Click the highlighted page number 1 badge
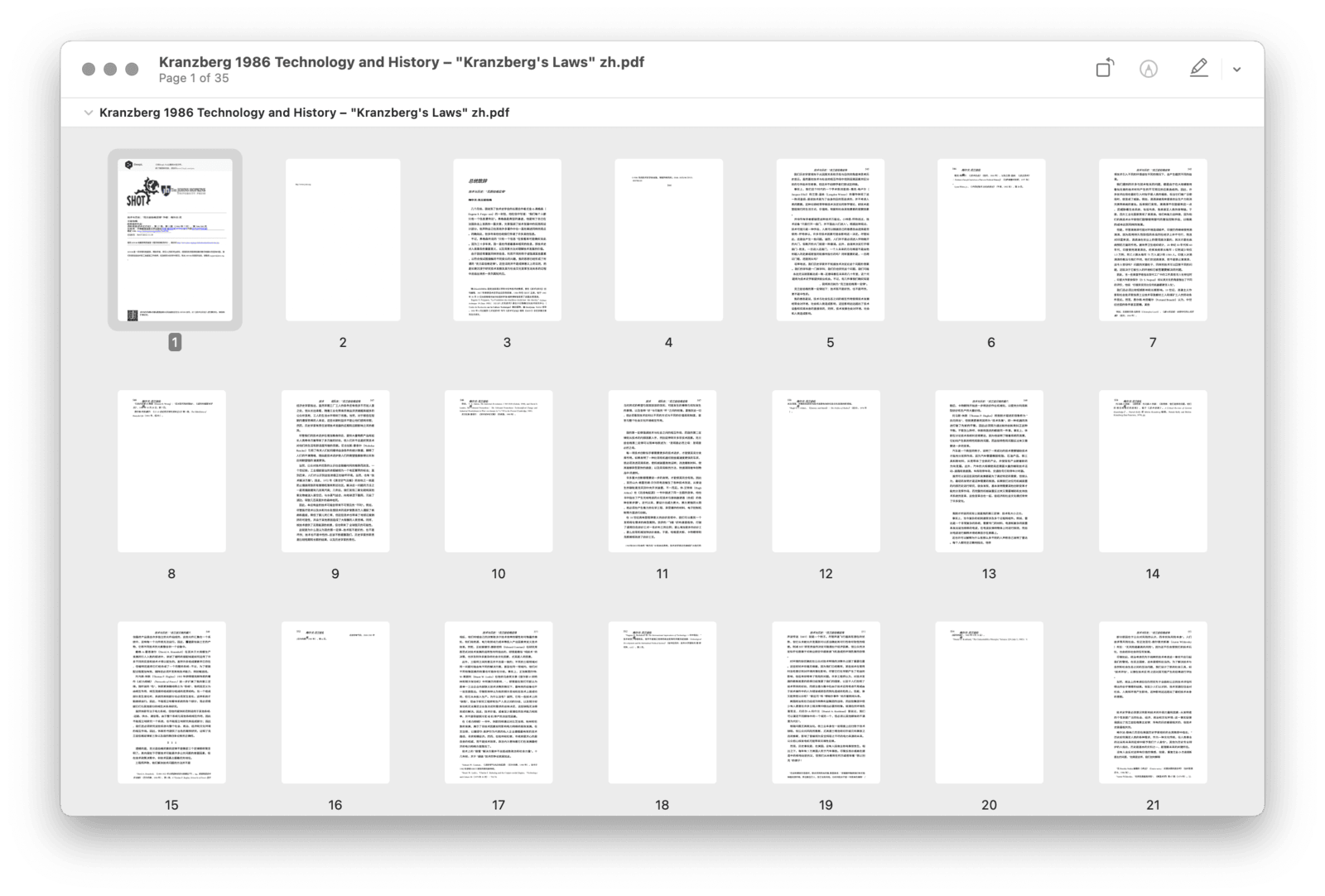1325x896 pixels. tap(175, 342)
